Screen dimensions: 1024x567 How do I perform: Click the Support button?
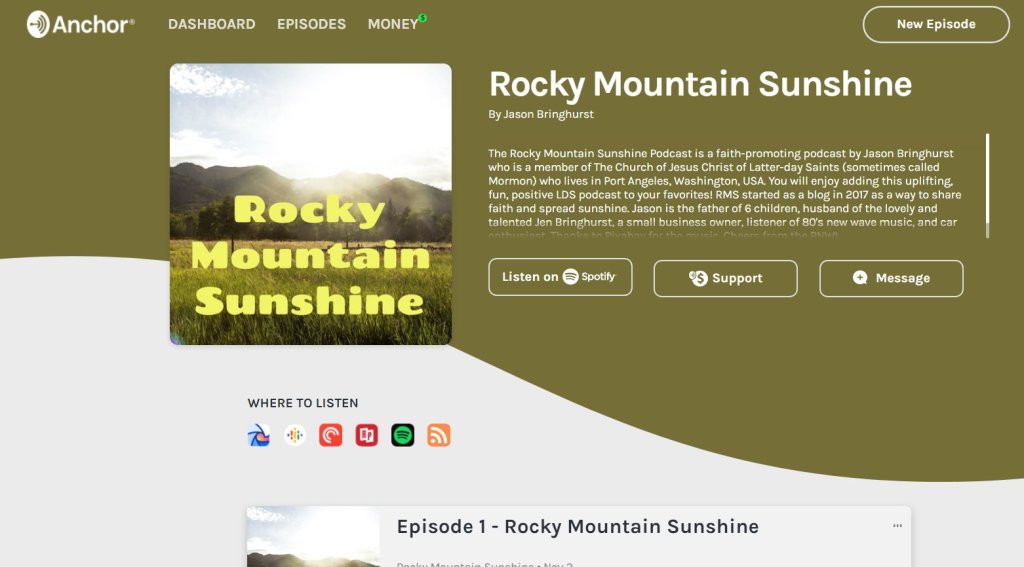click(x=725, y=278)
